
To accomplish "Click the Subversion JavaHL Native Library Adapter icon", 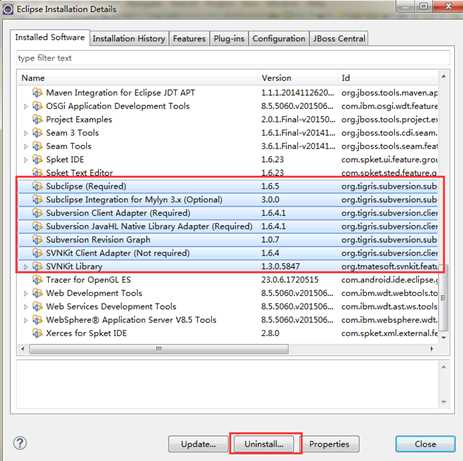I will click(x=37, y=226).
